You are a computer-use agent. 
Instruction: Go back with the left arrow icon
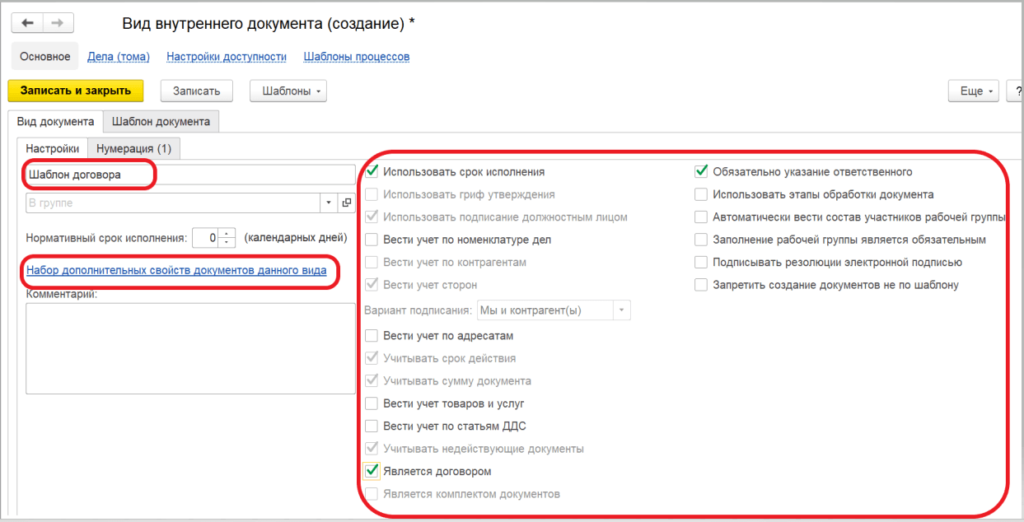pos(27,23)
